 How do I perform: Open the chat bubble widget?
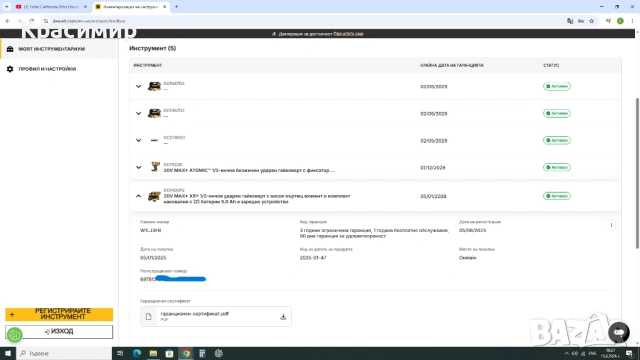click(619, 332)
